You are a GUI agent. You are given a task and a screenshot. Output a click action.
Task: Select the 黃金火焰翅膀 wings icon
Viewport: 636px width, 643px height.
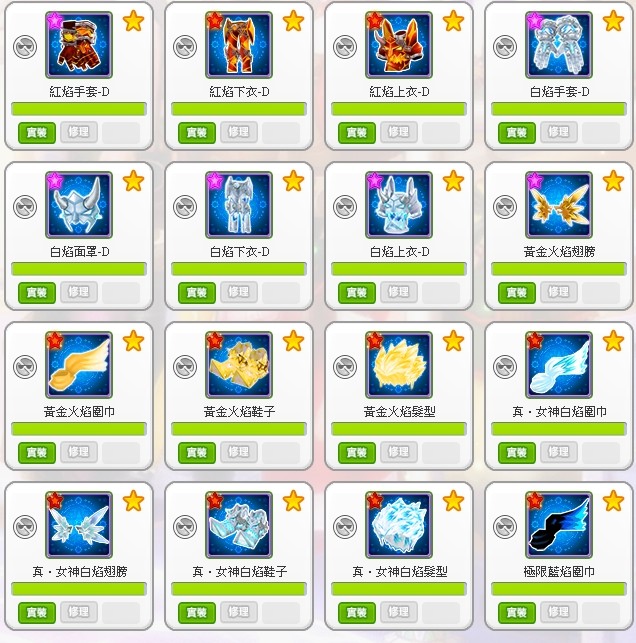(x=558, y=205)
